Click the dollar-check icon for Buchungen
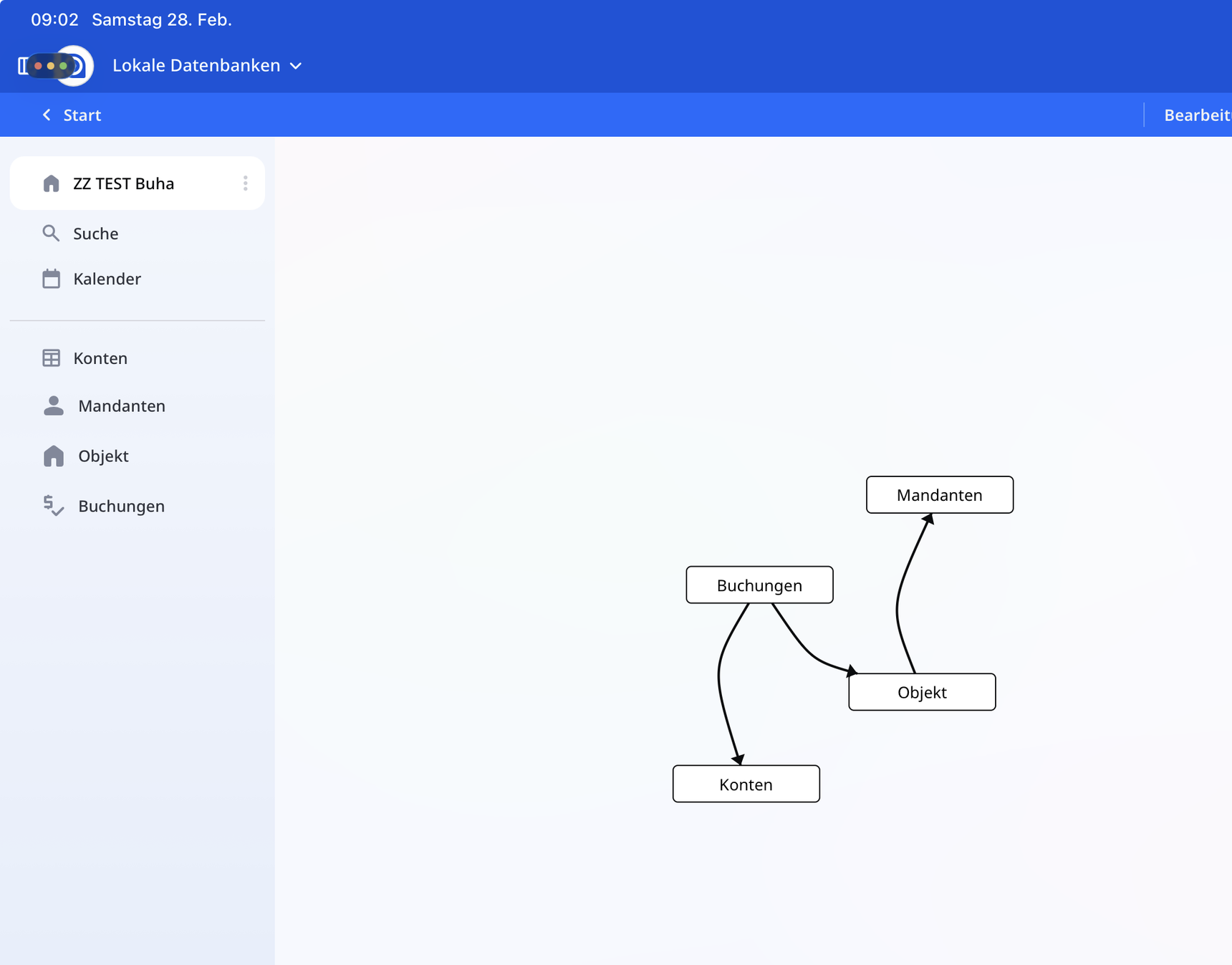Viewport: 1232px width, 965px height. [53, 506]
